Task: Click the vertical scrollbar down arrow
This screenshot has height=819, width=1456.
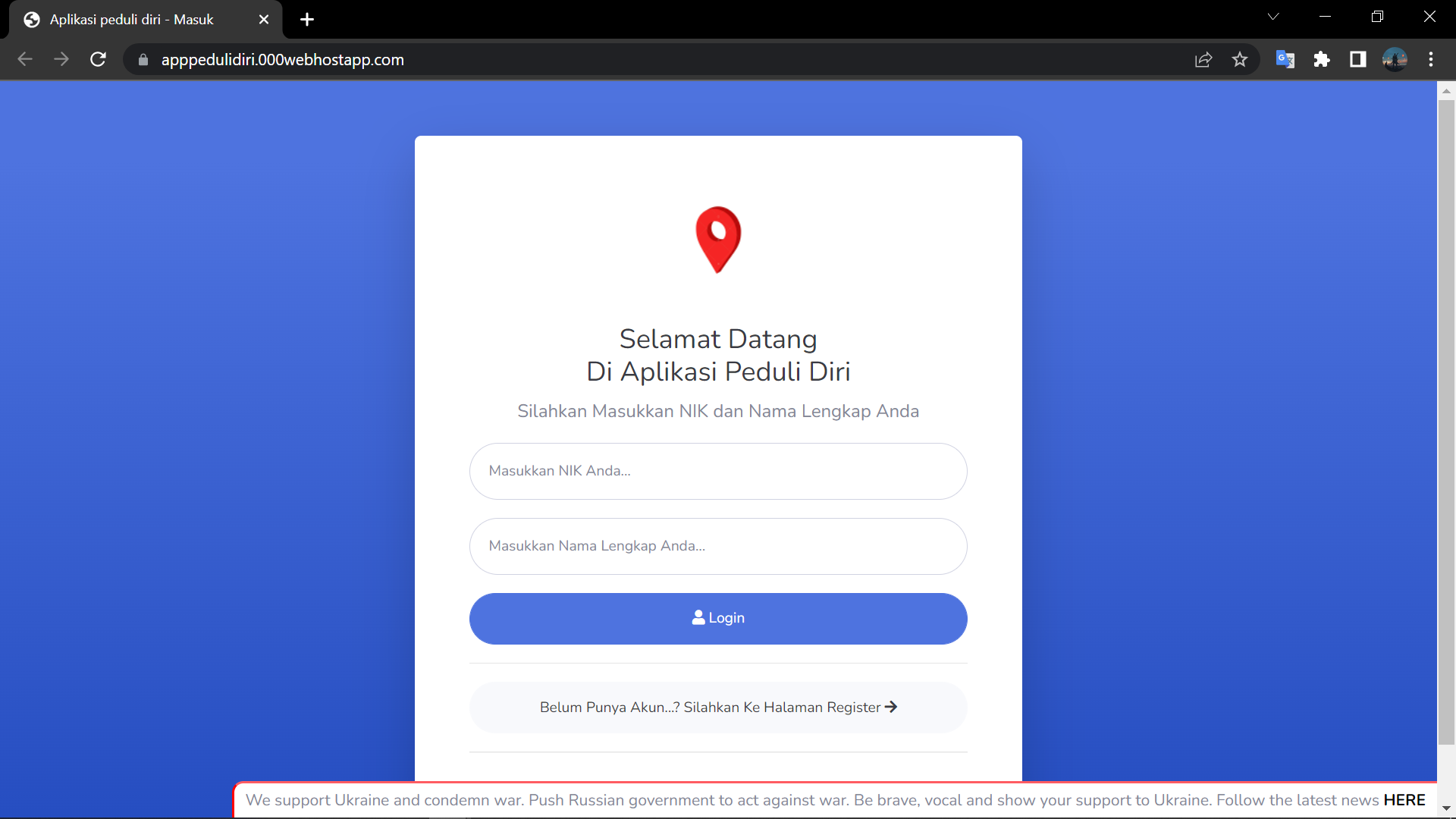Action: 1446,808
